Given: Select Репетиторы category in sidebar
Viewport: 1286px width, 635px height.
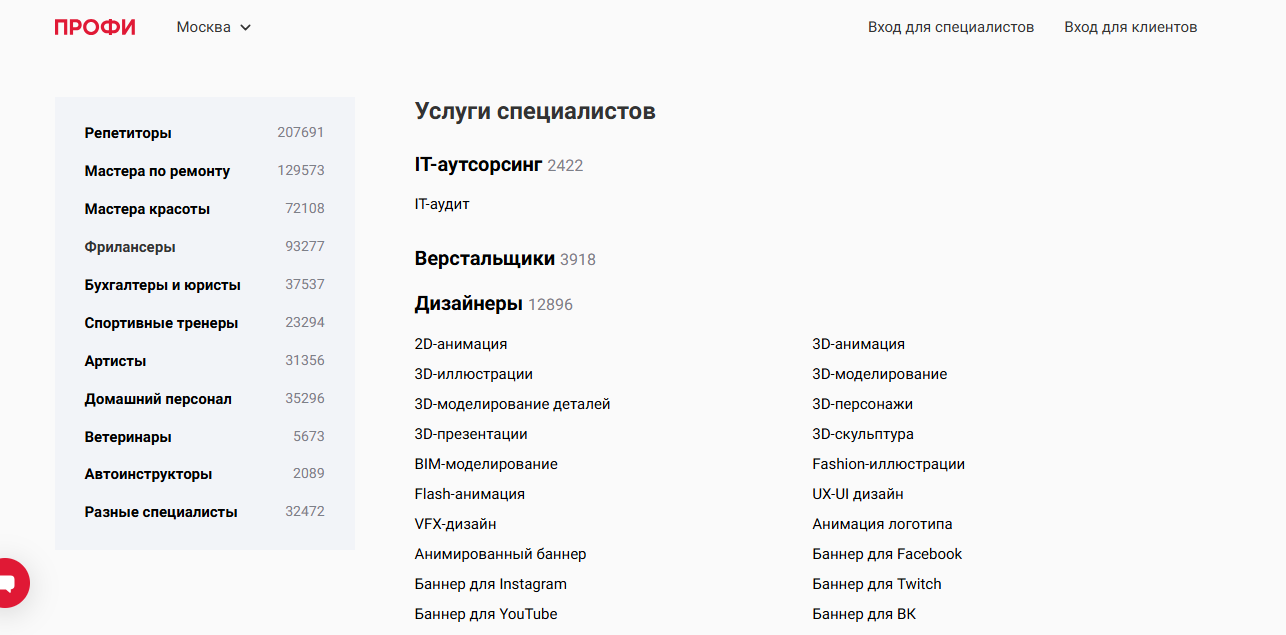Looking at the screenshot, I should [128, 133].
